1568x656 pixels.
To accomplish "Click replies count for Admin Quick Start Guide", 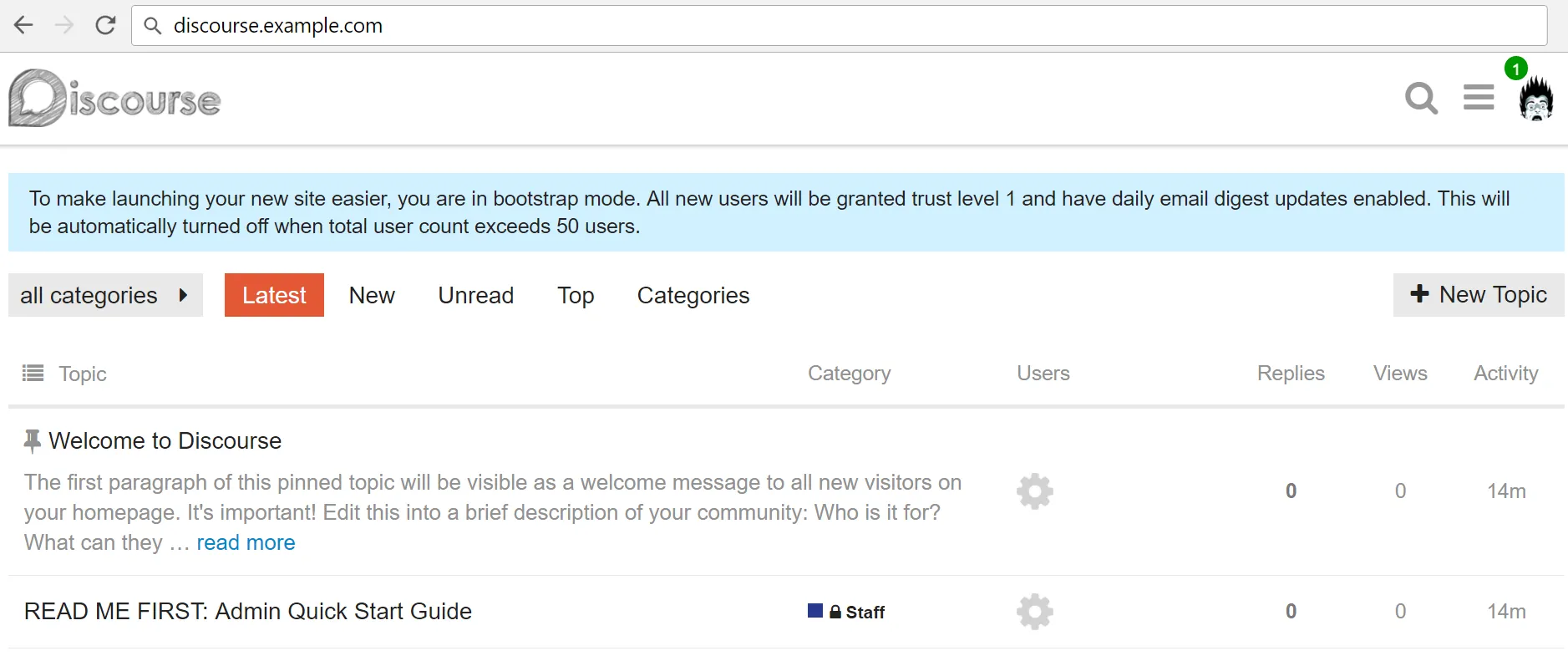I will pos(1291,611).
